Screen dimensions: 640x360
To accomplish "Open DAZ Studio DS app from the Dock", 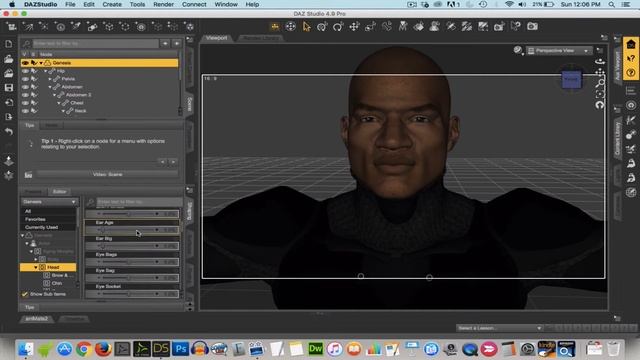I will pos(161,349).
